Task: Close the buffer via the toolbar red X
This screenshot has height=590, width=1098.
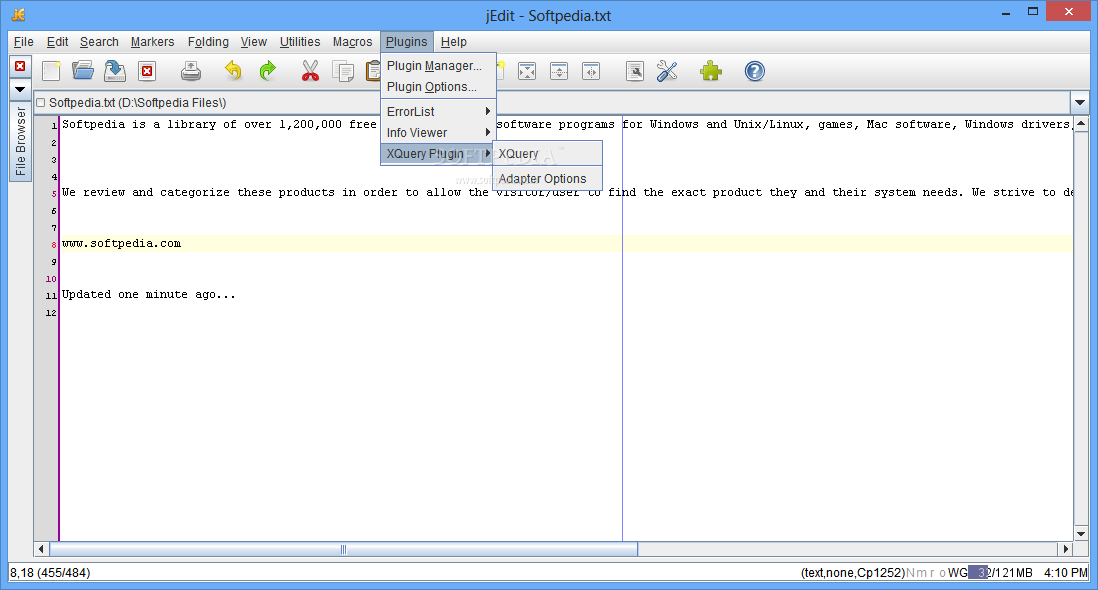Action: [x=147, y=71]
